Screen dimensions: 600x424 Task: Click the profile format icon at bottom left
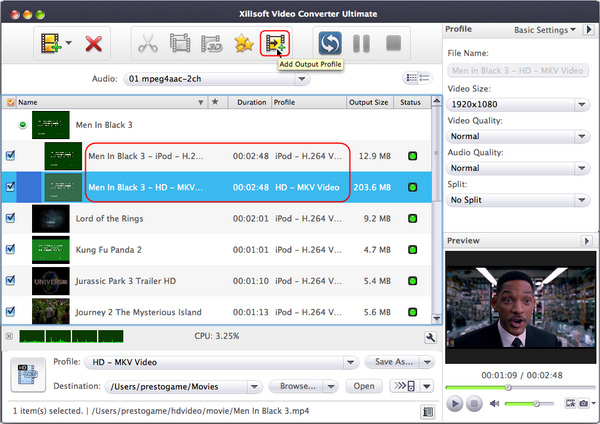click(28, 375)
